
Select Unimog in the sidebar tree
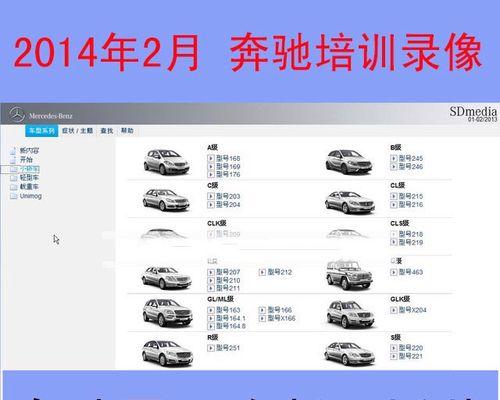click(x=30, y=196)
